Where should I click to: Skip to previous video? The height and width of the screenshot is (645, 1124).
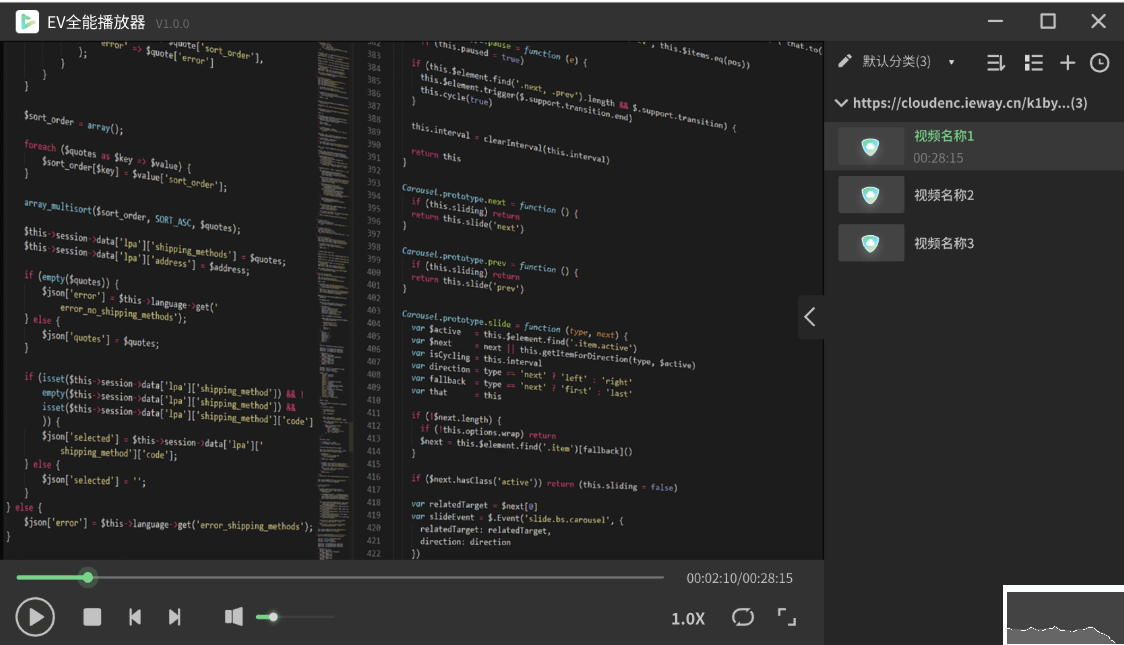coord(135,617)
